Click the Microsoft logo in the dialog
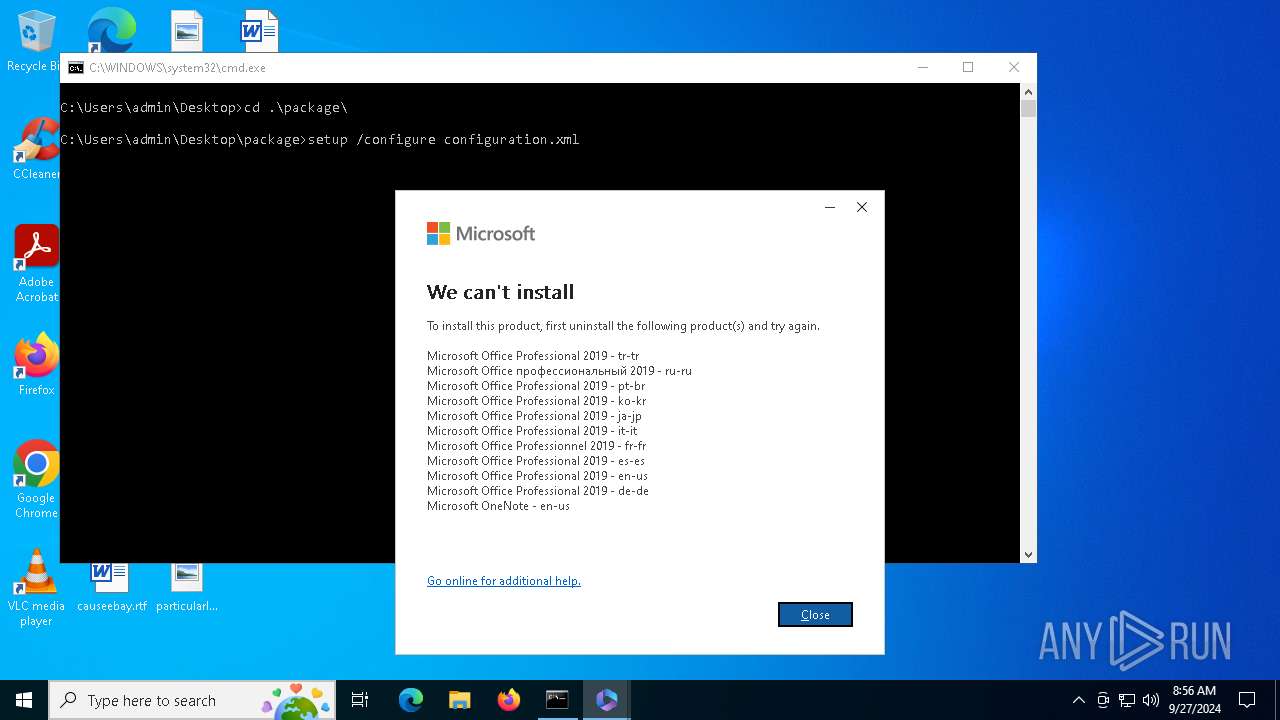Image resolution: width=1280 pixels, height=720 pixels. coord(481,233)
